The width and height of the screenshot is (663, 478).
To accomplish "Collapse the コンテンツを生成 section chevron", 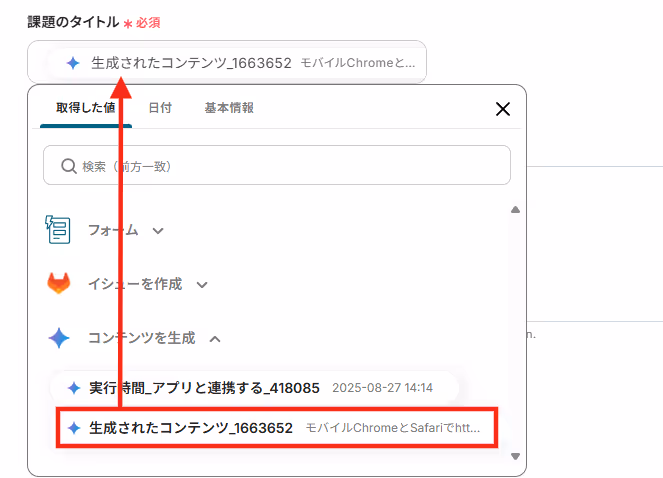I will [x=215, y=339].
